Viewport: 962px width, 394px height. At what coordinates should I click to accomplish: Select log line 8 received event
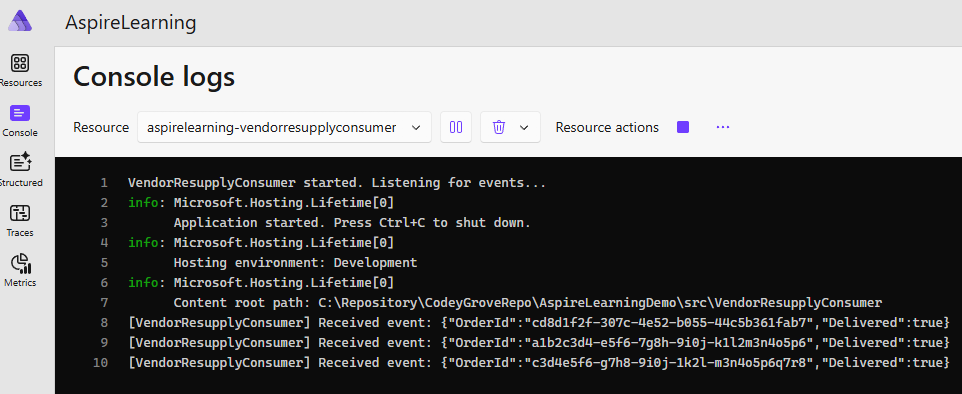(539, 322)
